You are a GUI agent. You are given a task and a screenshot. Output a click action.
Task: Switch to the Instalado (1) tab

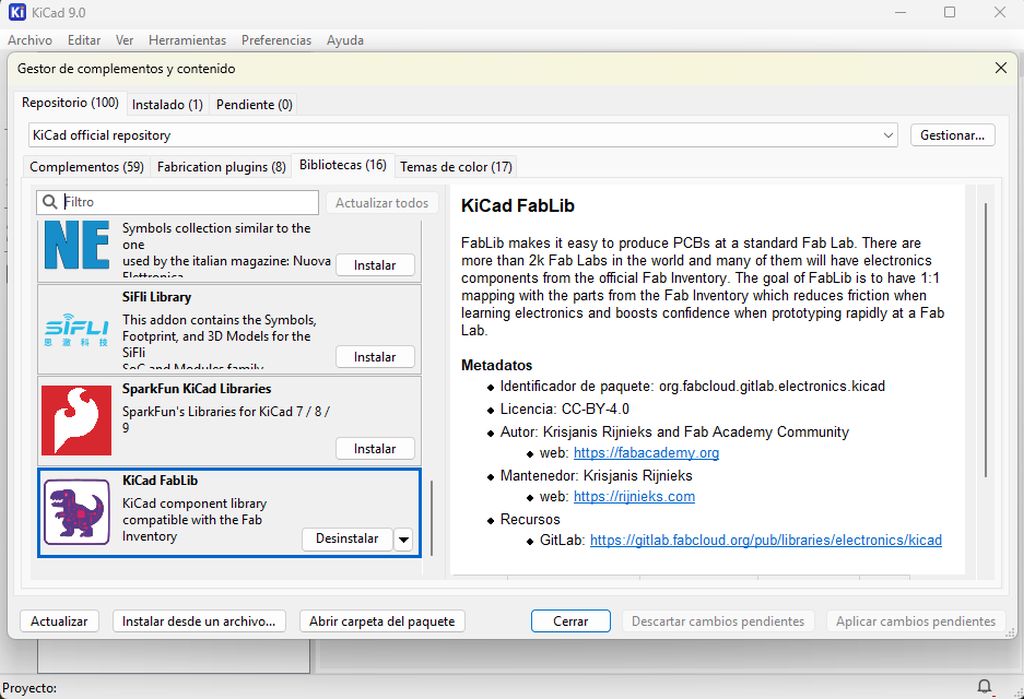[x=167, y=105]
